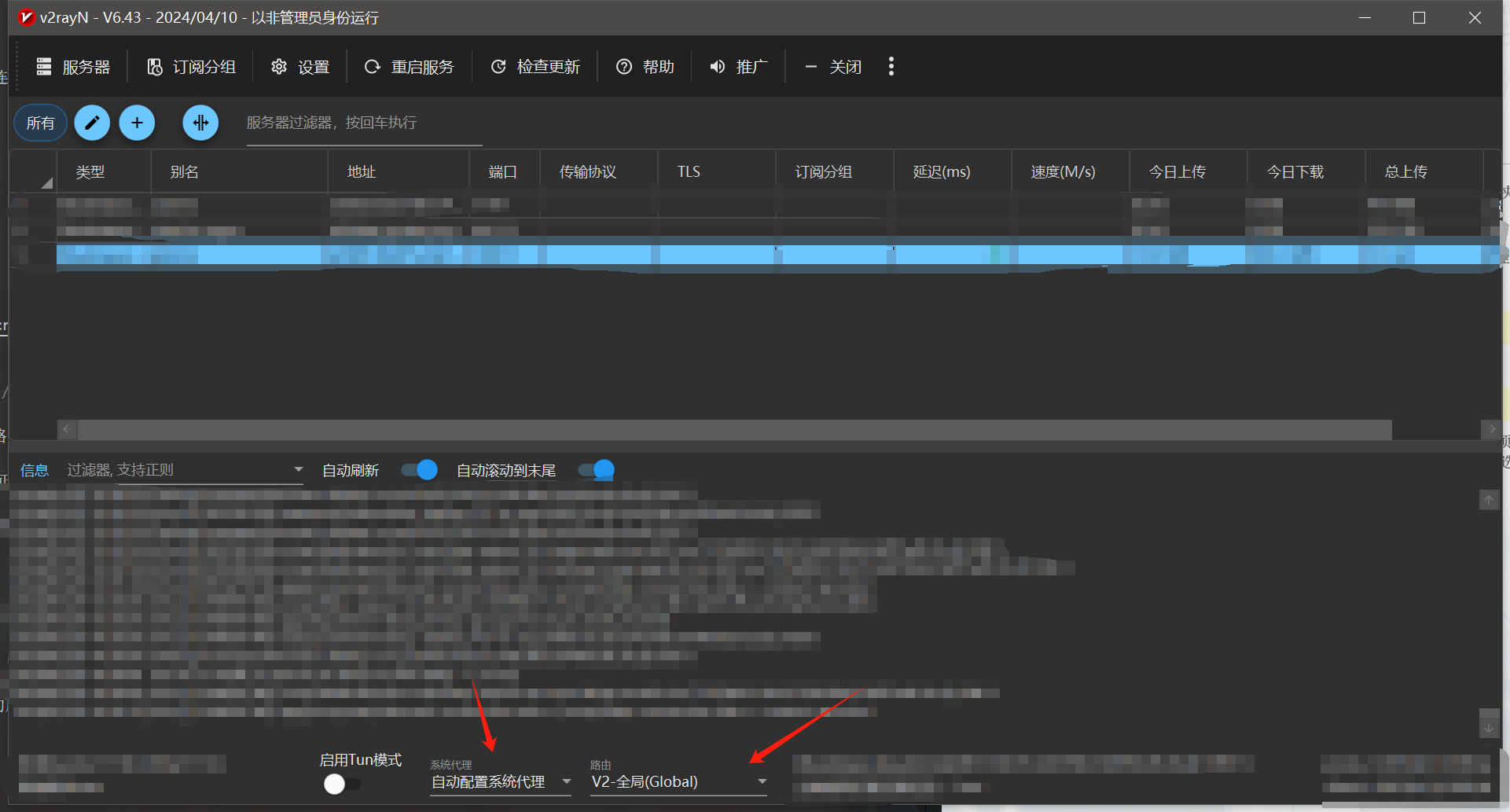This screenshot has height=812, width=1510.
Task: Click the 重启服务 button
Action: coord(410,67)
